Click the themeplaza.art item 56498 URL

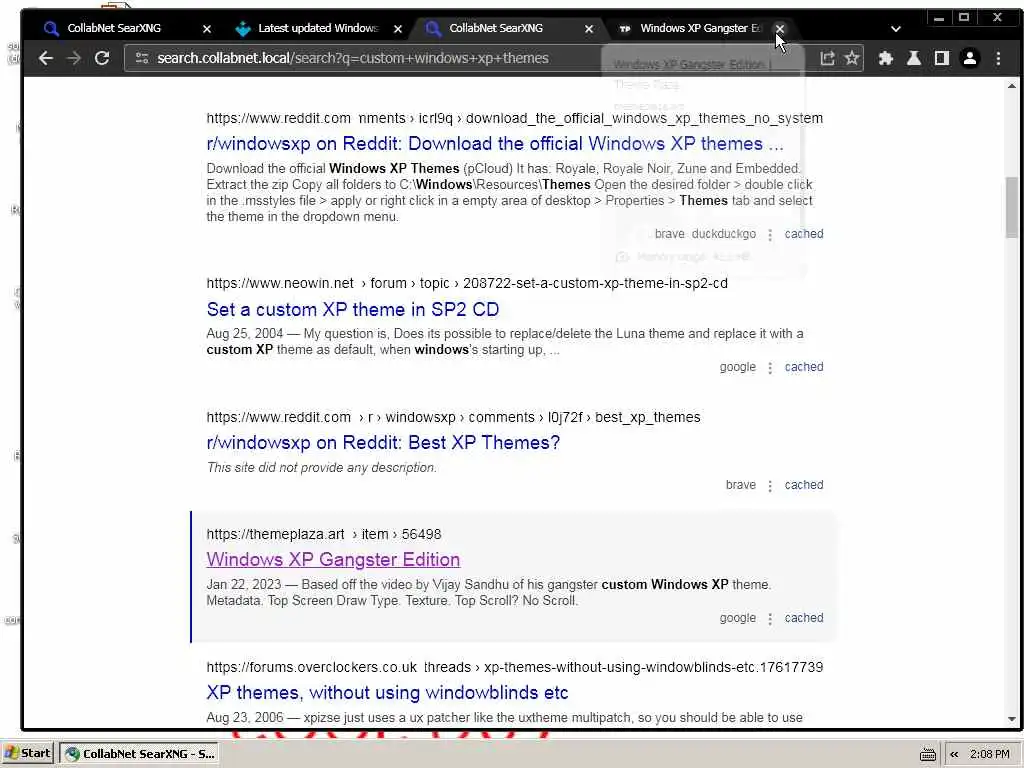pyautogui.click(x=324, y=534)
